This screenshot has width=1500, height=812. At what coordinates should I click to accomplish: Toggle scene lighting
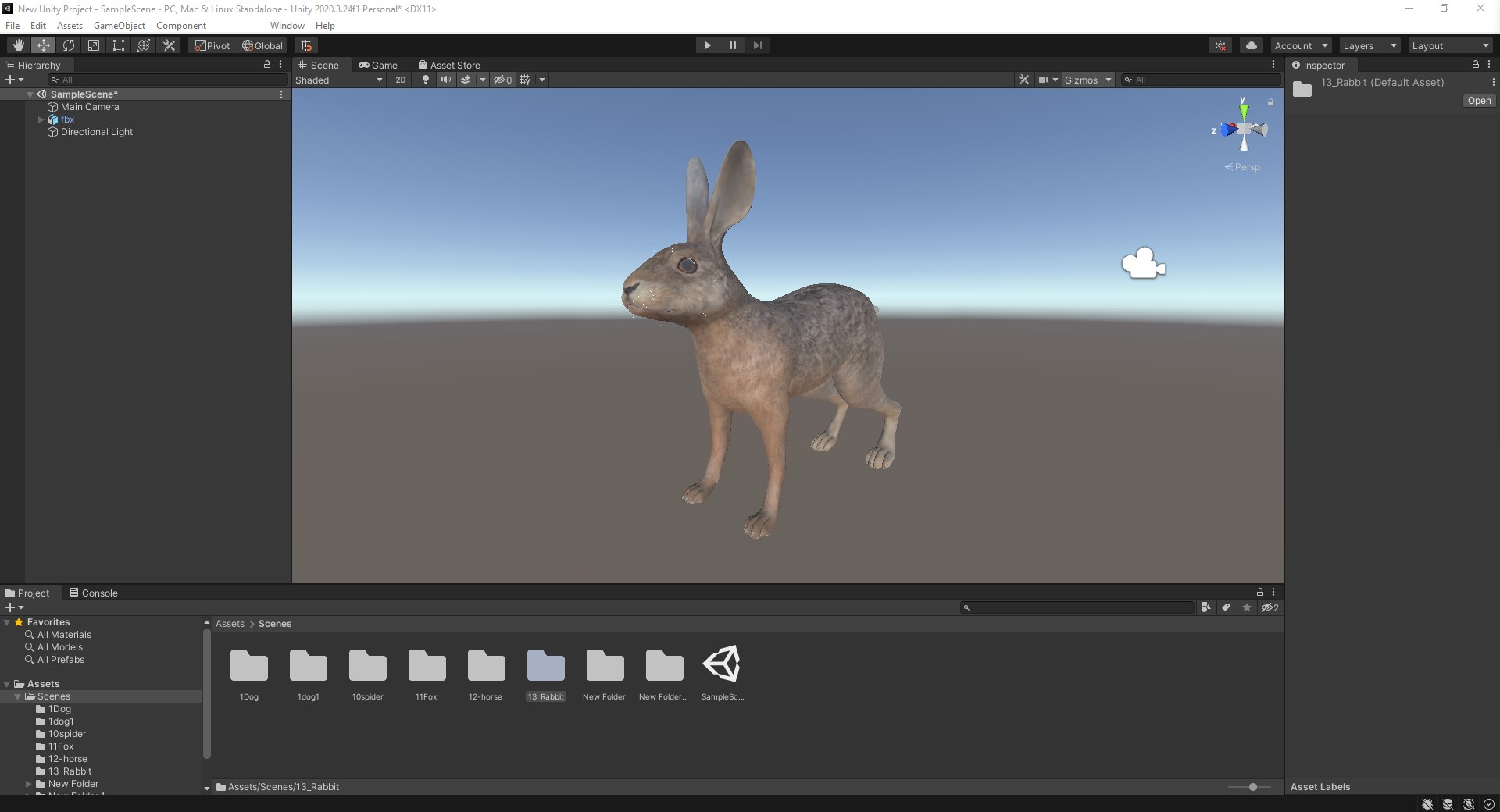tap(425, 80)
